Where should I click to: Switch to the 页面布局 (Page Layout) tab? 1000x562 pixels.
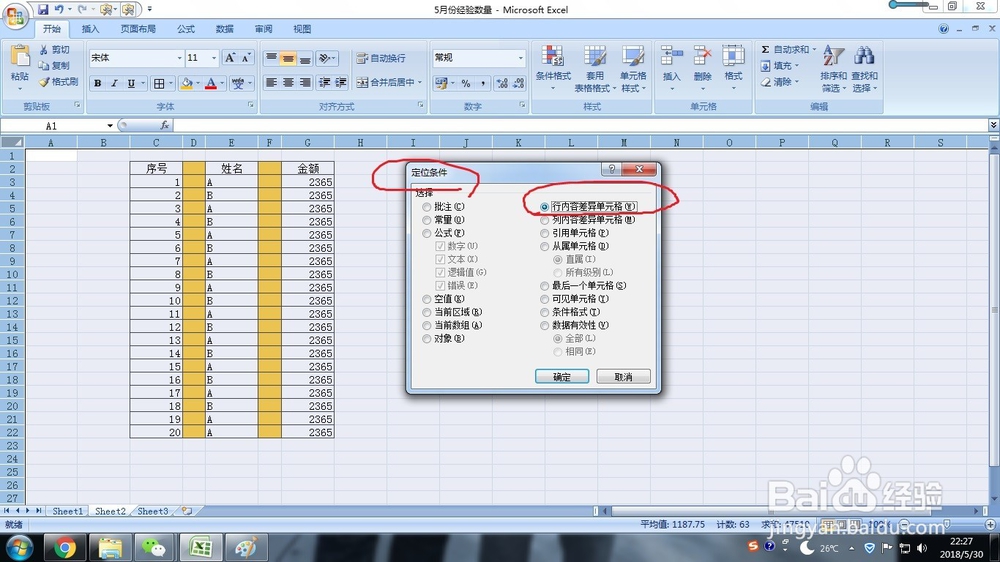point(138,29)
